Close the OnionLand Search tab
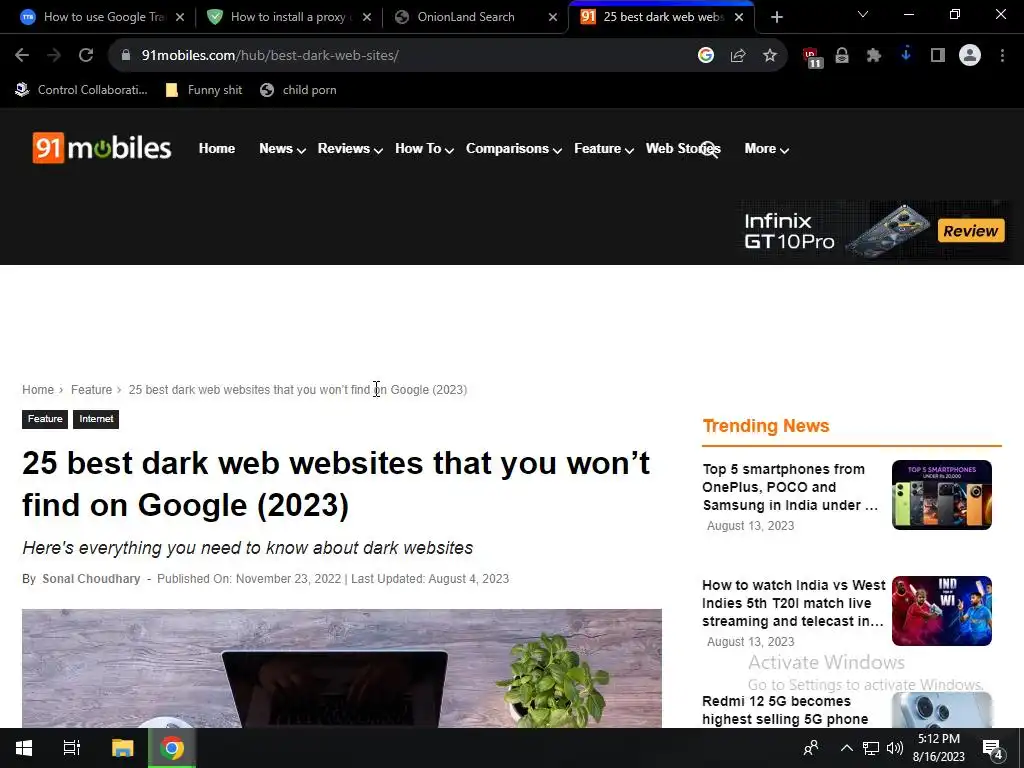Screen dimensions: 1024x768 point(553,17)
